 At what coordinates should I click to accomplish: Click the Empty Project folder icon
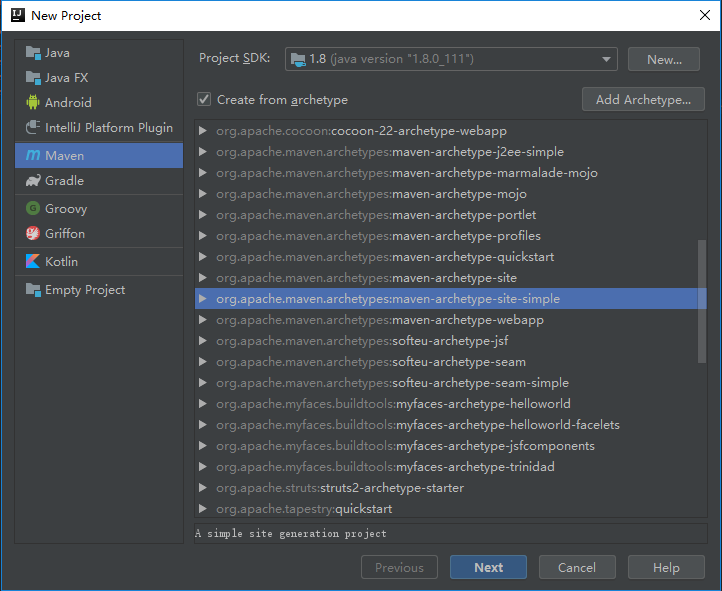(x=33, y=290)
